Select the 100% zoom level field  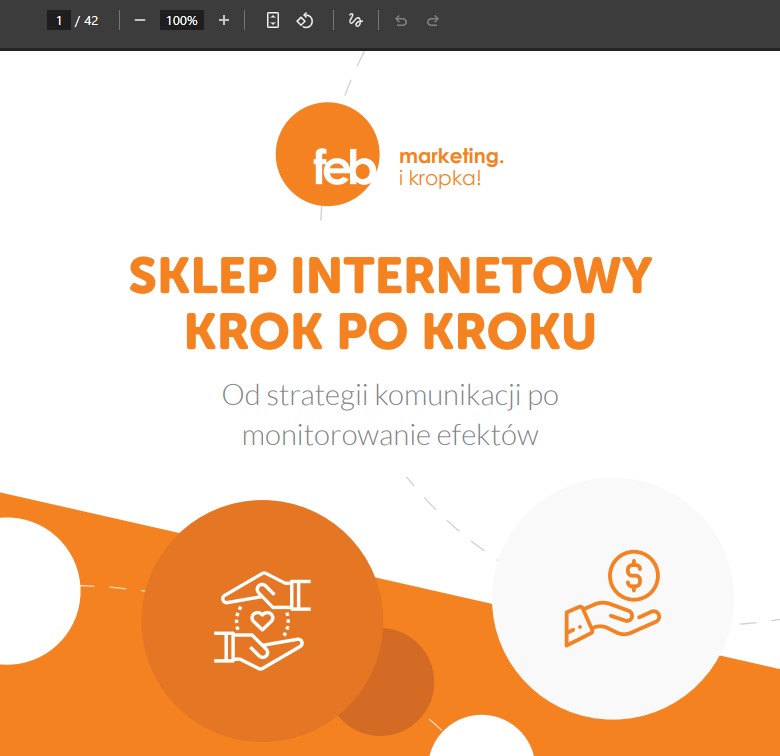(182, 20)
